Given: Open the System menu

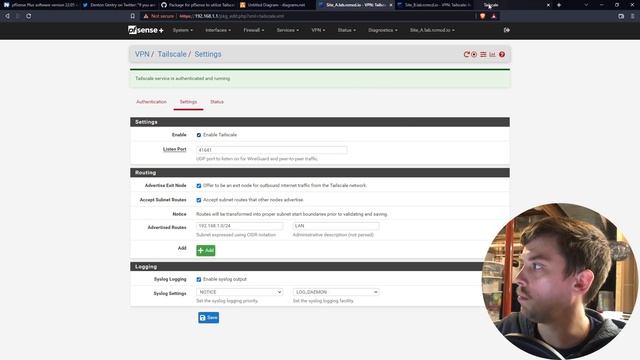Looking at the screenshot, I should click(182, 30).
